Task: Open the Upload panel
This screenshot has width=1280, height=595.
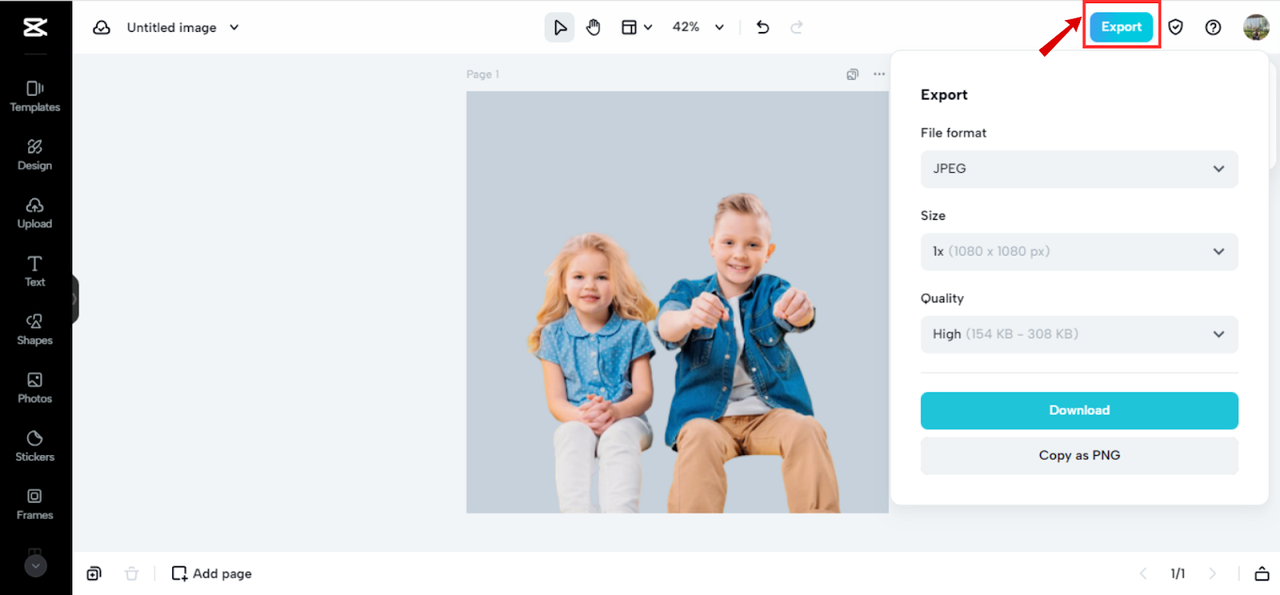Action: point(35,213)
